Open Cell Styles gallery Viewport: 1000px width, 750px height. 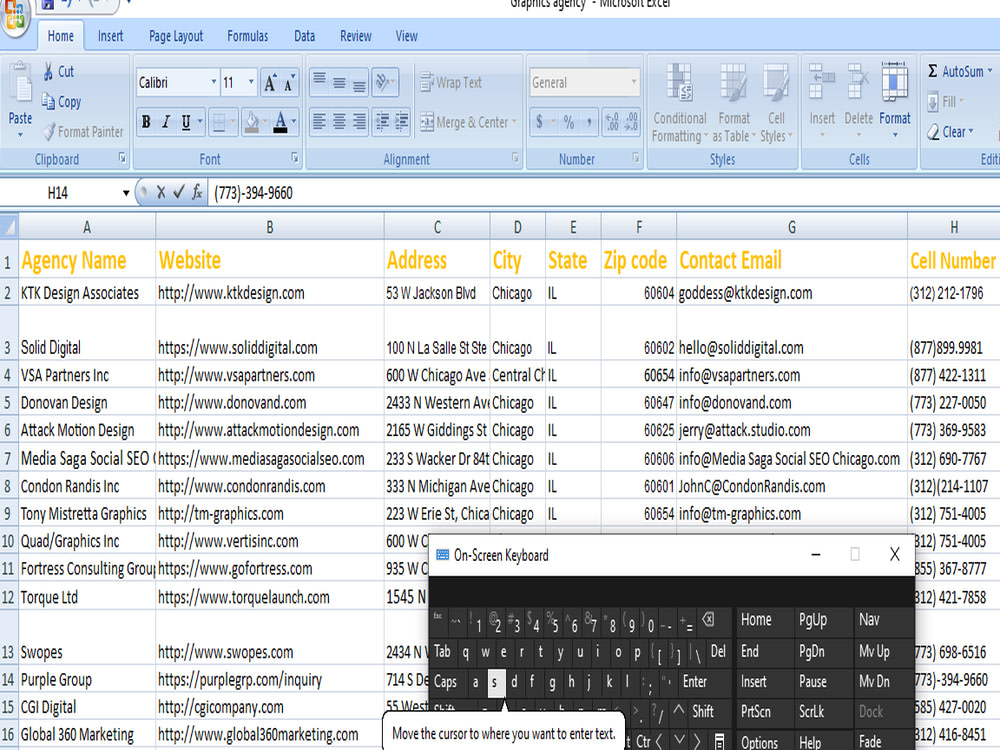[x=776, y=103]
